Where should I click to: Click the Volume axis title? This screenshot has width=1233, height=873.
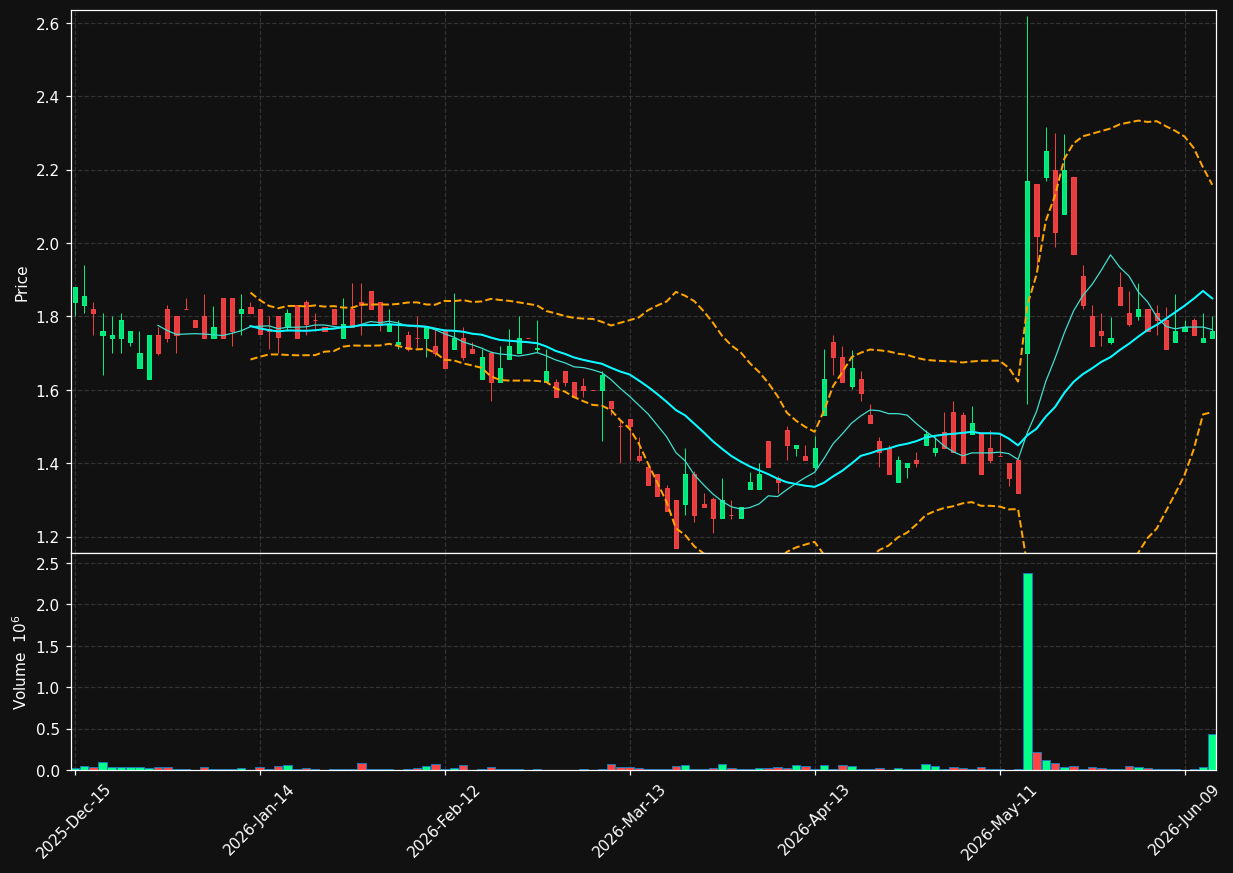coord(22,662)
